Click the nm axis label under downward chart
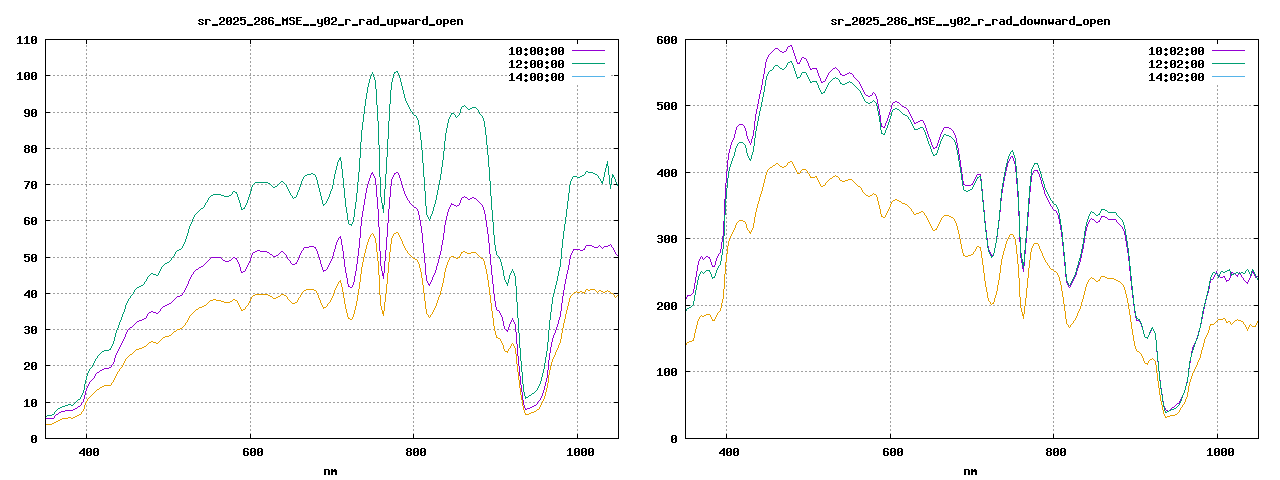This screenshot has height=480, width=1280. click(970, 470)
